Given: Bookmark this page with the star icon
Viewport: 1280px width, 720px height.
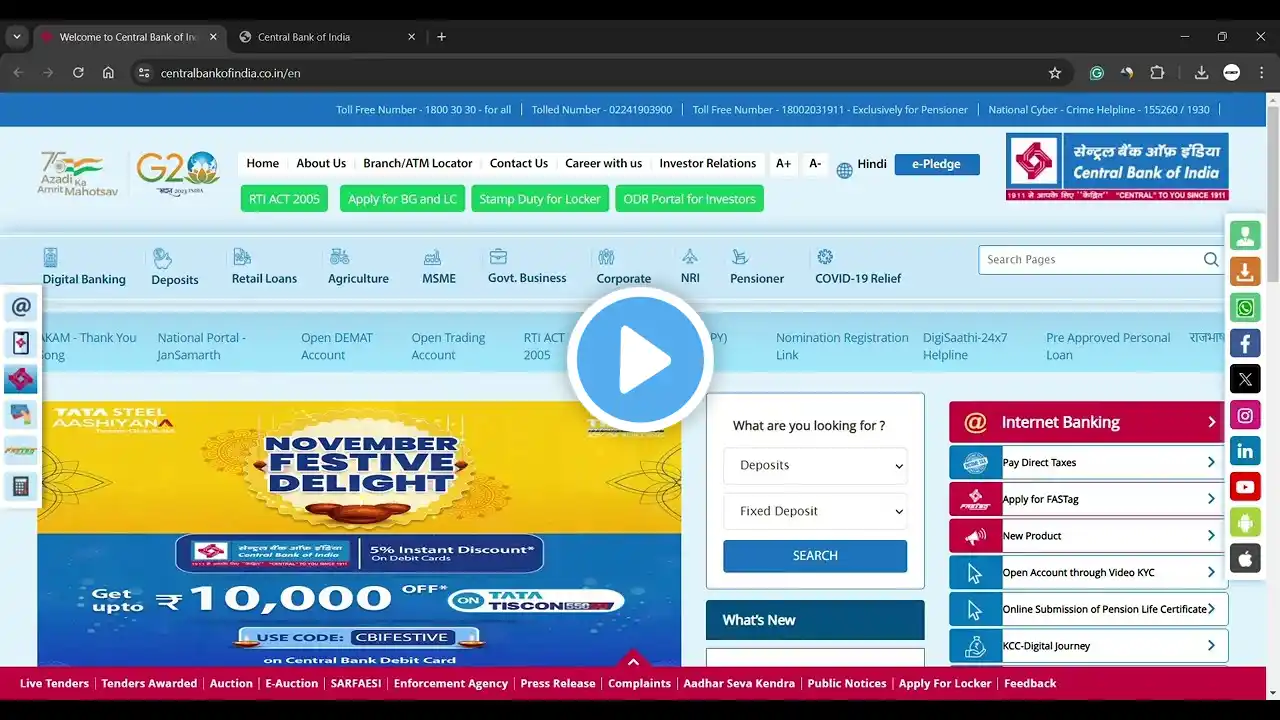Looking at the screenshot, I should pos(1055,73).
